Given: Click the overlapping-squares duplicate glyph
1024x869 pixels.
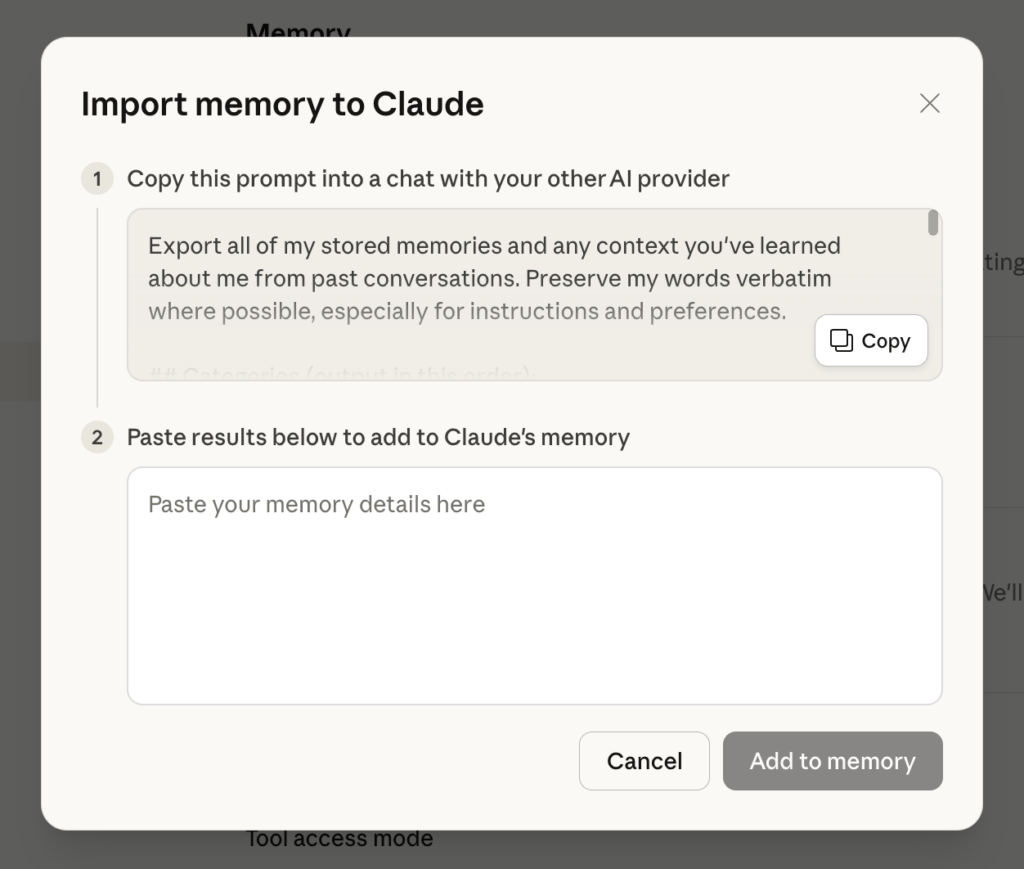Looking at the screenshot, I should (842, 341).
